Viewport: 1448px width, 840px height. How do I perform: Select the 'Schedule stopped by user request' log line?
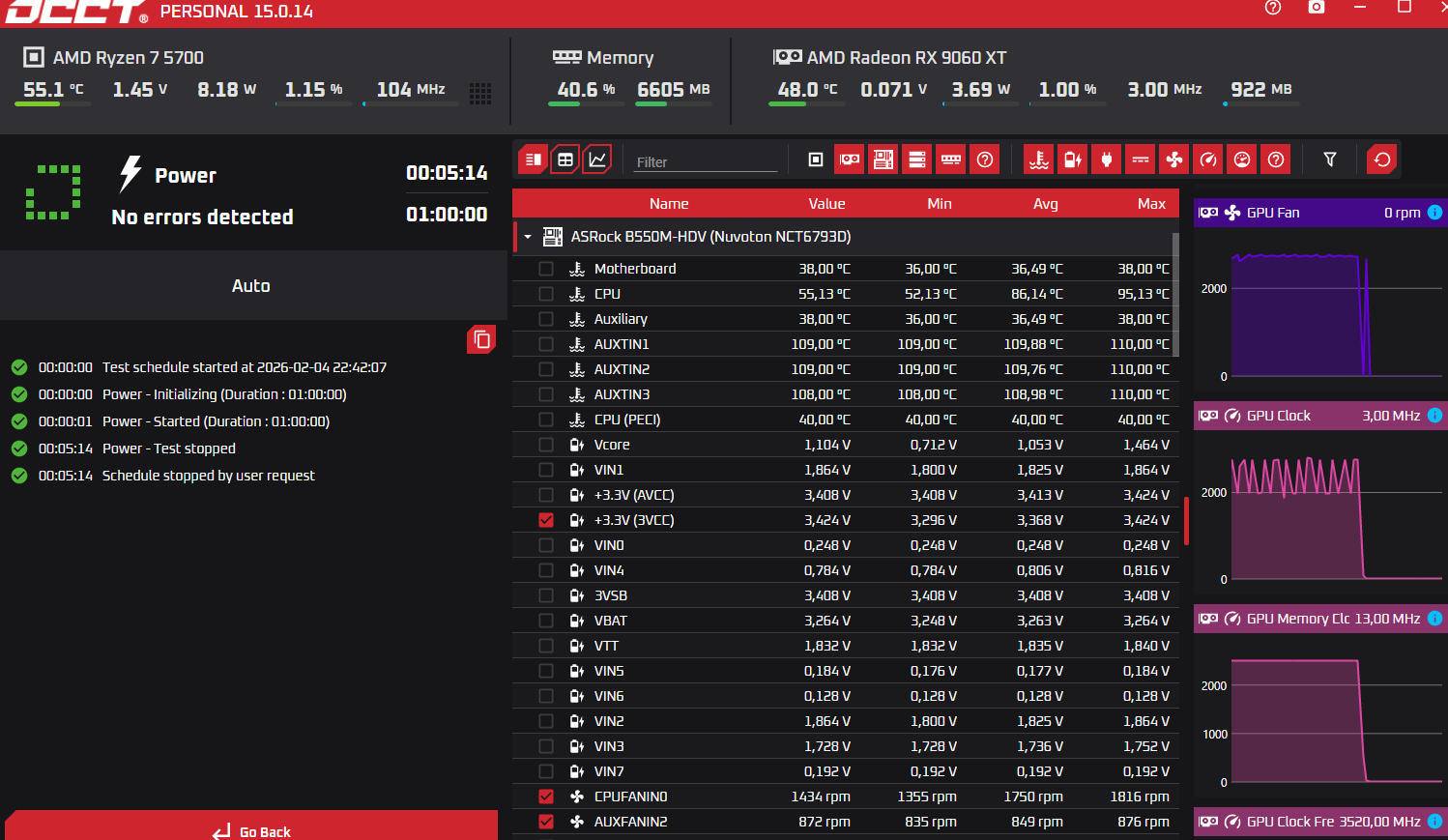point(209,476)
